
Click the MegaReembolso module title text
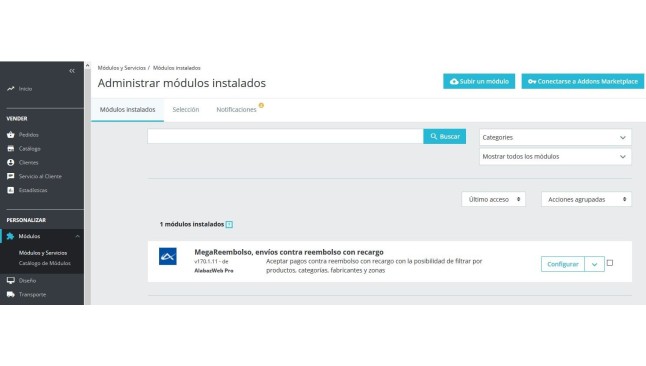289,252
